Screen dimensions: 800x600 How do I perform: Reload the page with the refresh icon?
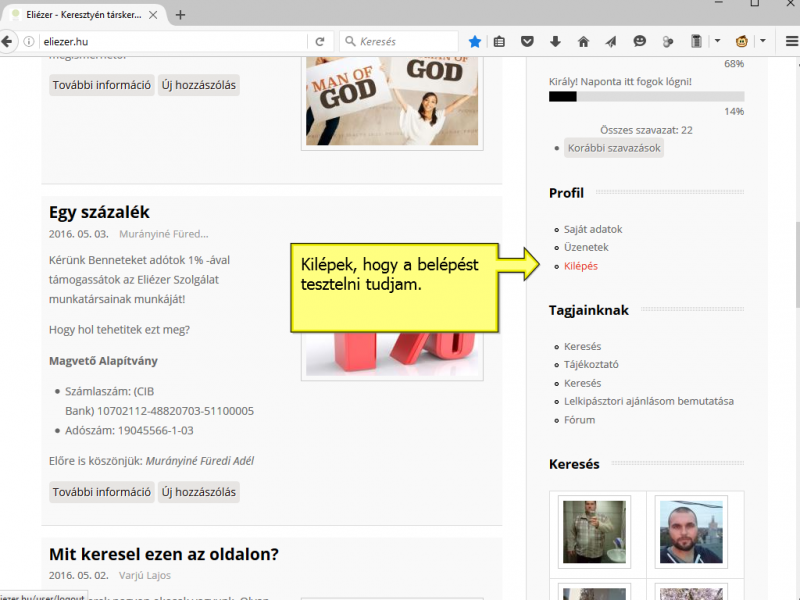(x=320, y=41)
